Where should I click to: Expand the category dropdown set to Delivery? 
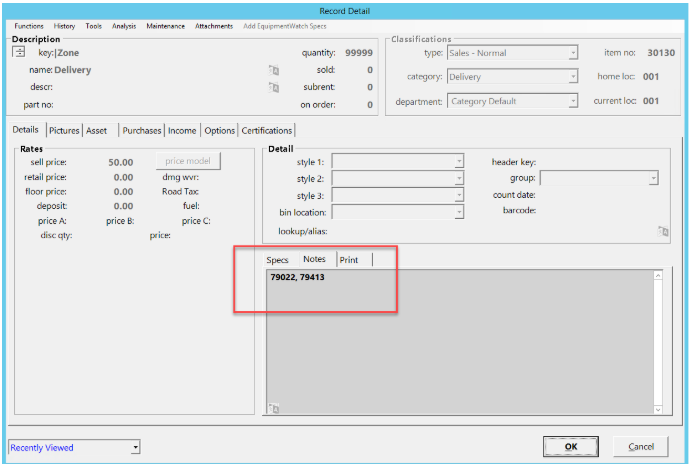click(x=573, y=76)
